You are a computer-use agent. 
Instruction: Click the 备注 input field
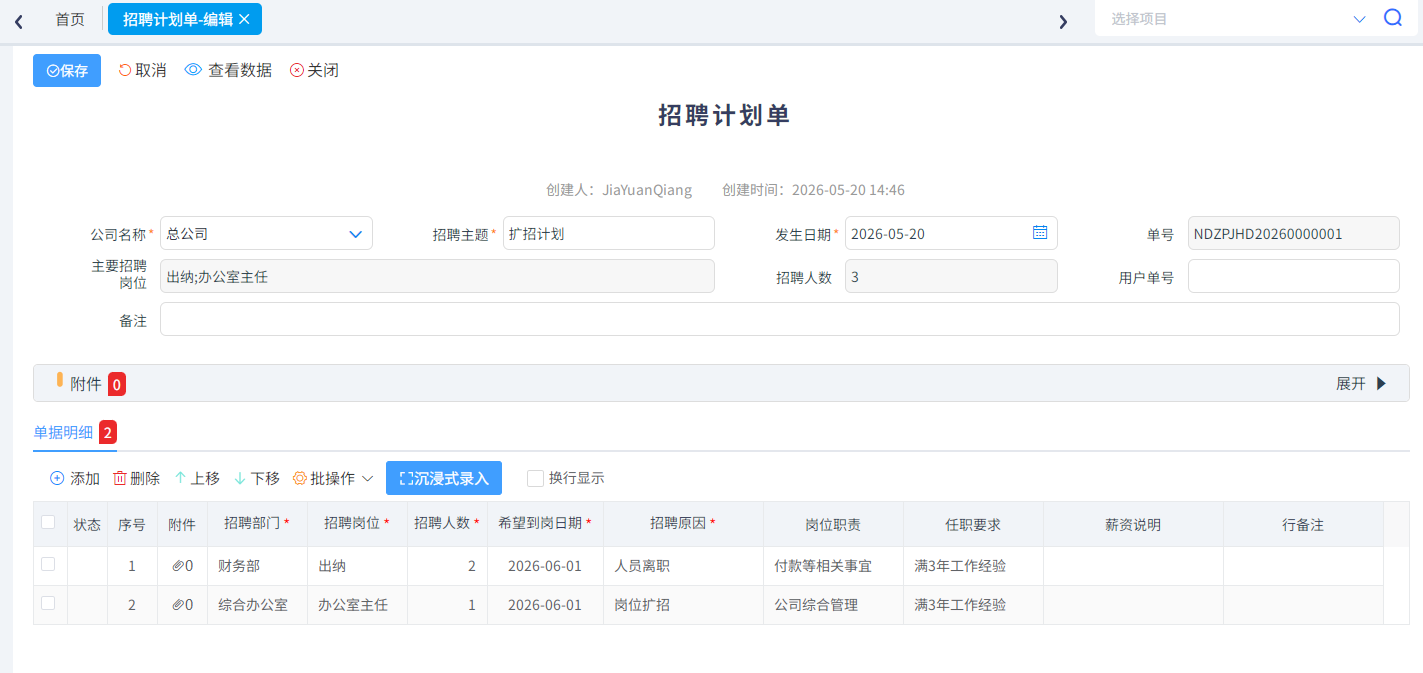click(x=780, y=319)
